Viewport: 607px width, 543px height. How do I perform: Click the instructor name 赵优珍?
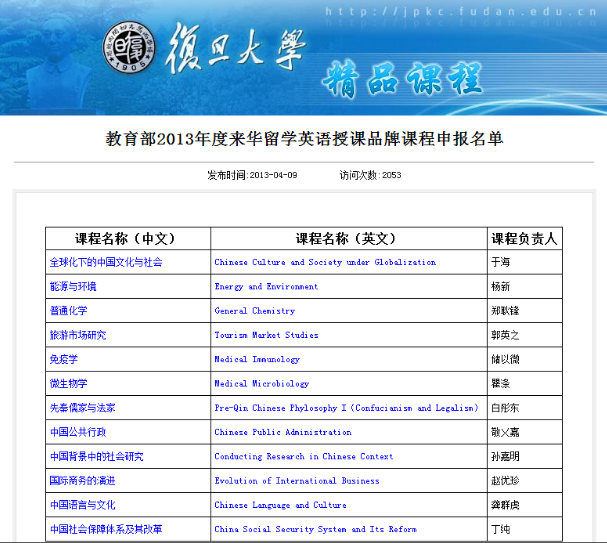[505, 481]
